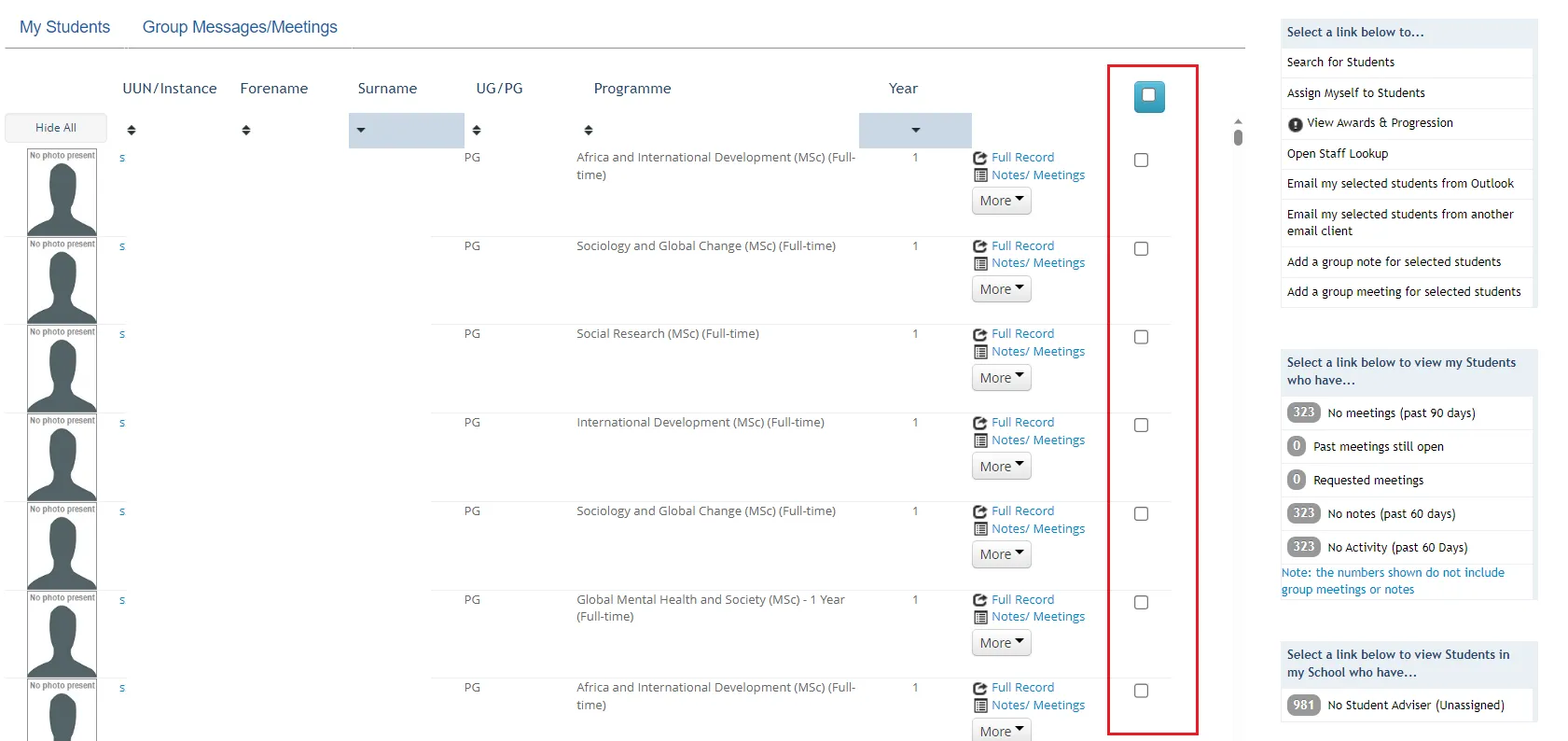The width and height of the screenshot is (1568, 741).
Task: Open Staff Lookup link
Action: pos(1338,154)
